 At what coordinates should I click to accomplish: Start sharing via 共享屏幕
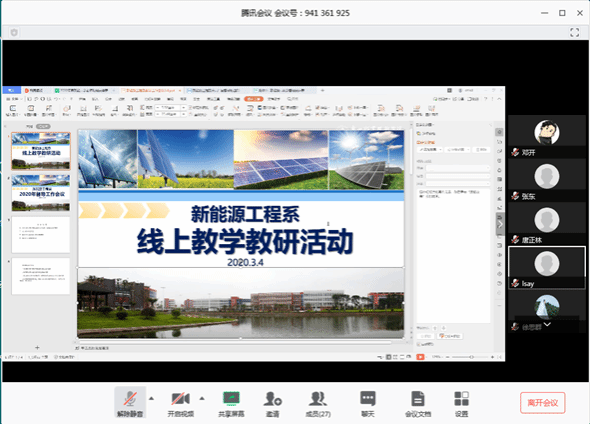pos(231,403)
